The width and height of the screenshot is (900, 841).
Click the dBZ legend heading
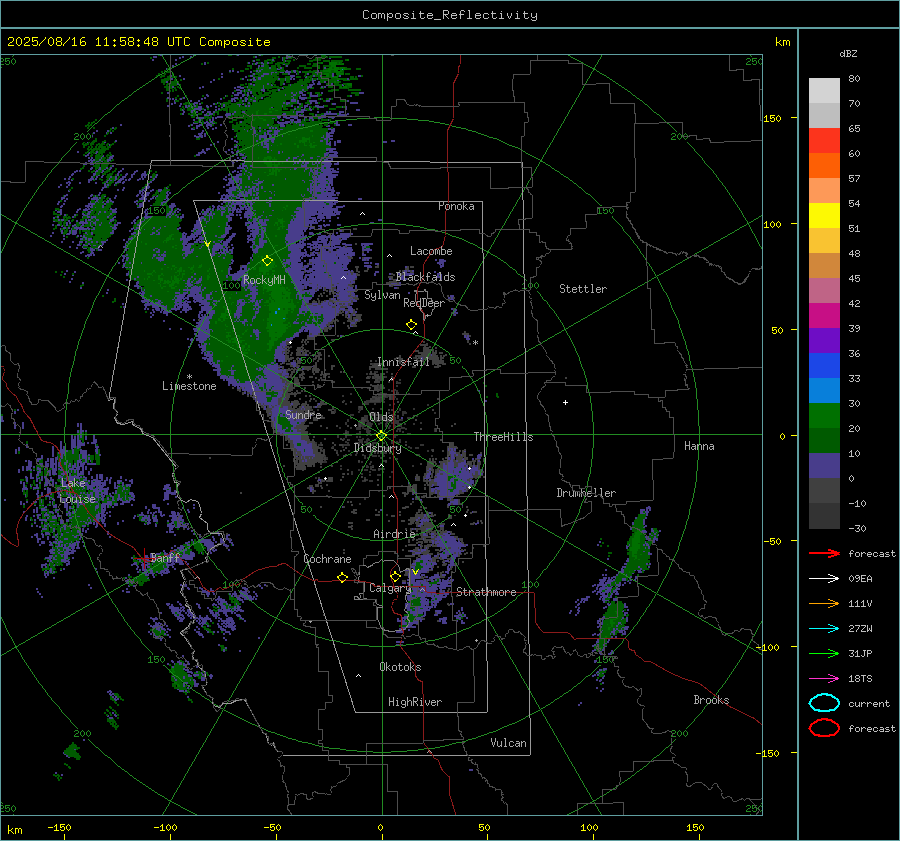click(x=848, y=54)
